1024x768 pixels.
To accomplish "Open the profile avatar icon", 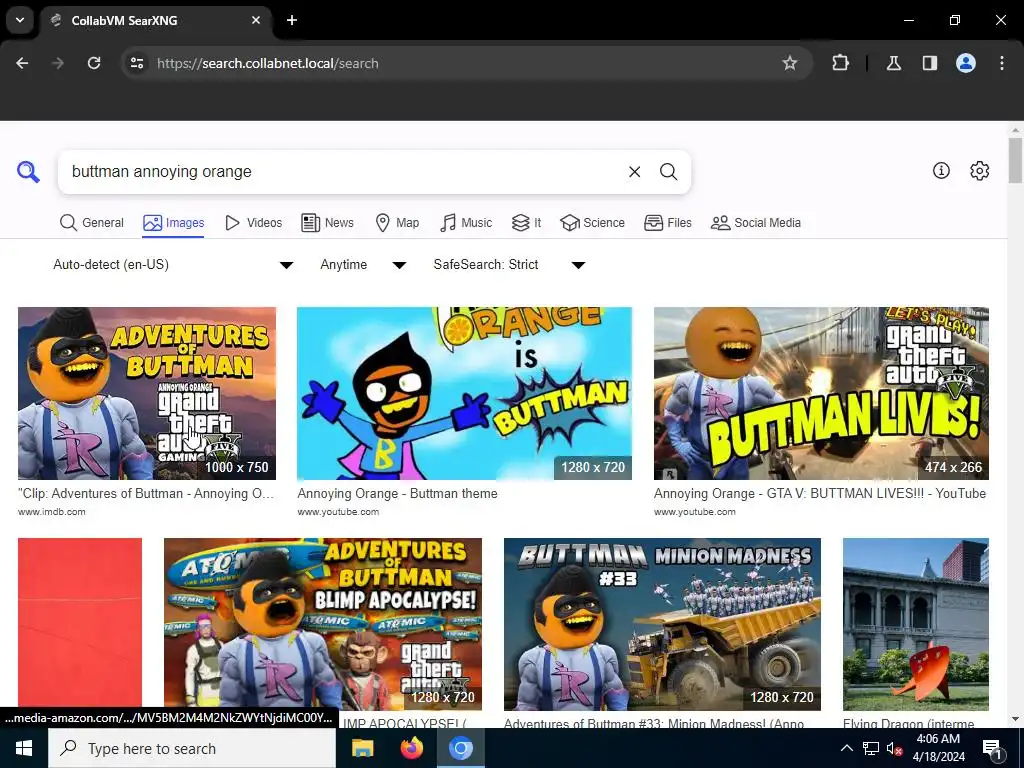I will (966, 63).
